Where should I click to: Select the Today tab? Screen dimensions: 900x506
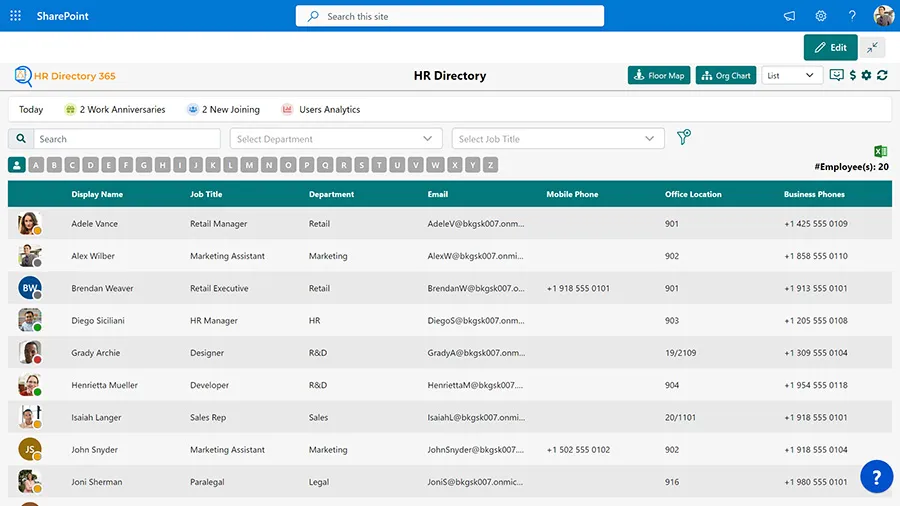pyautogui.click(x=31, y=109)
